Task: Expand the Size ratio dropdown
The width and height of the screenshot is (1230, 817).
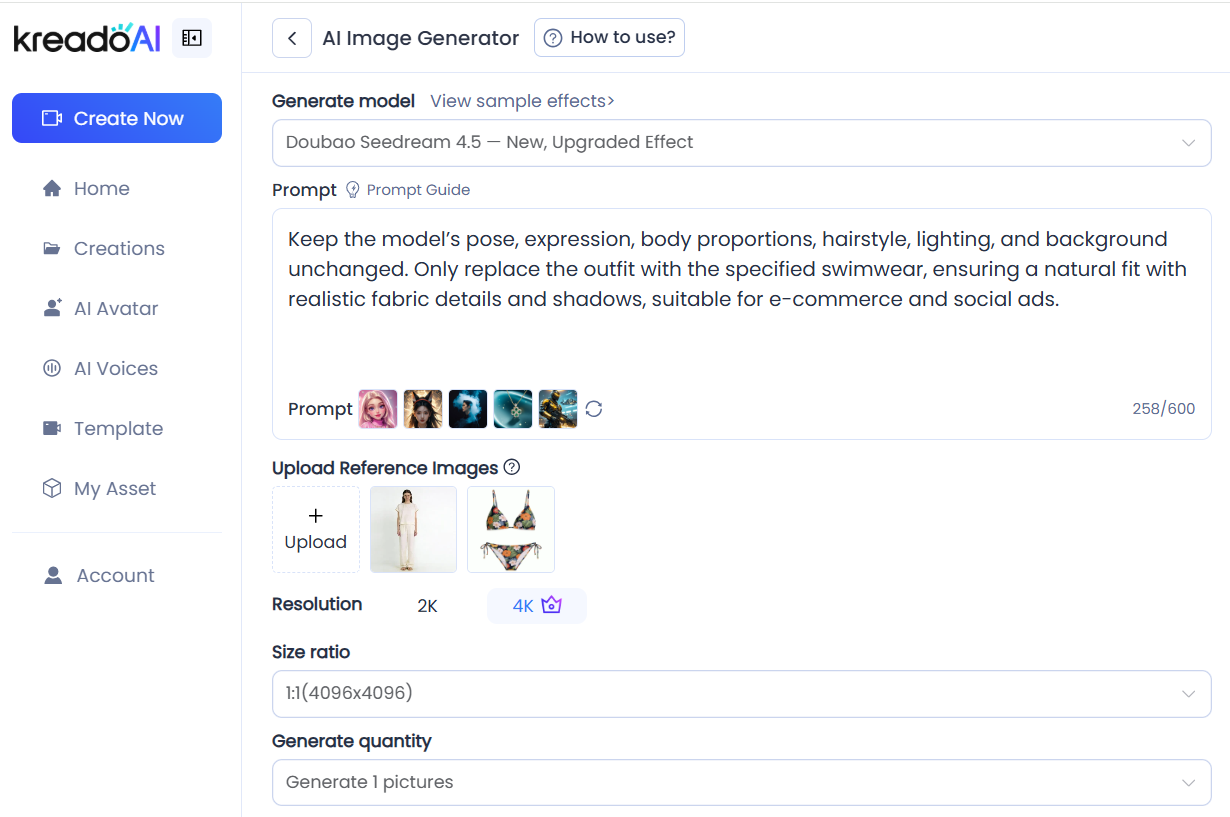Action: (x=741, y=694)
